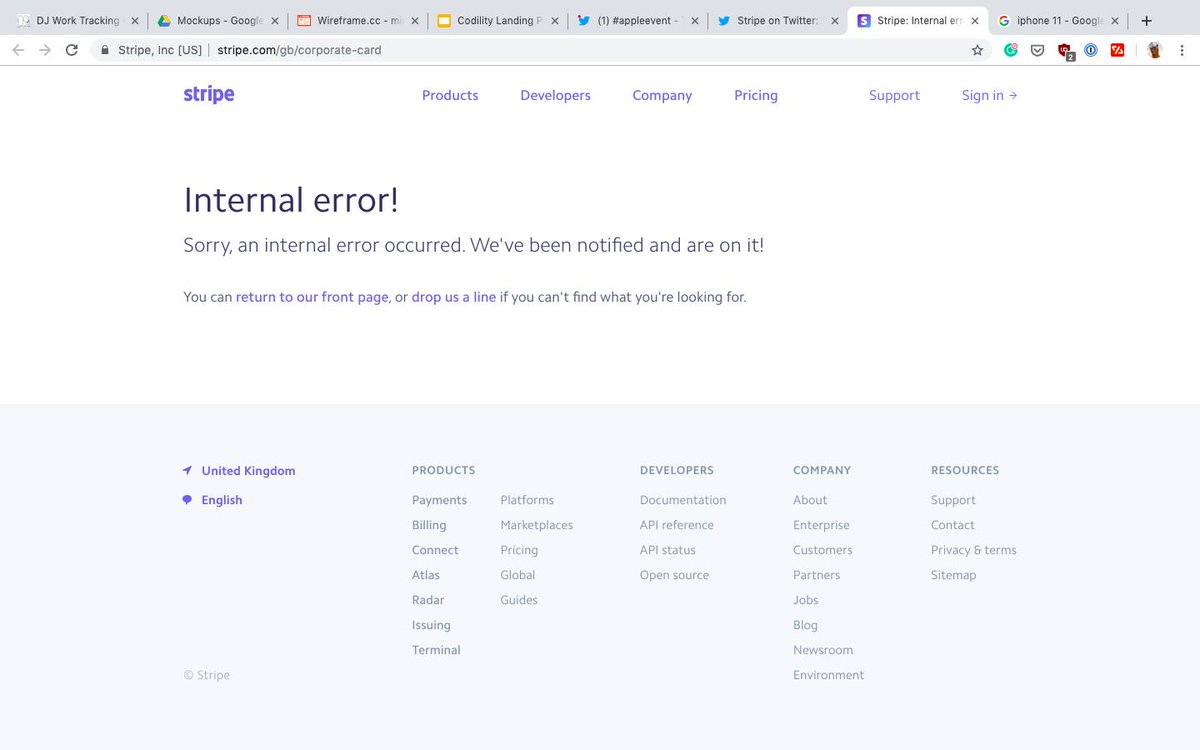Reload the current page
Screen dimensions: 1200x750
(x=71, y=50)
